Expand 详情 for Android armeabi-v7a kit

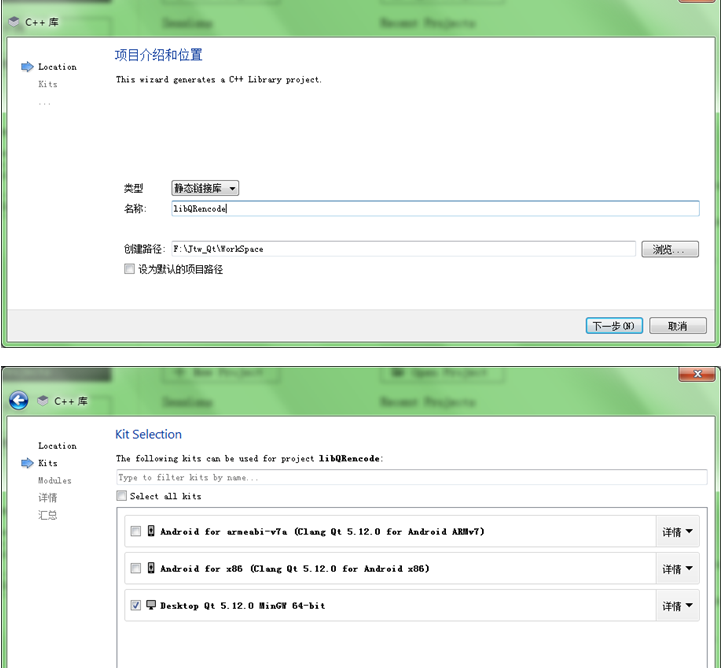coord(677,531)
